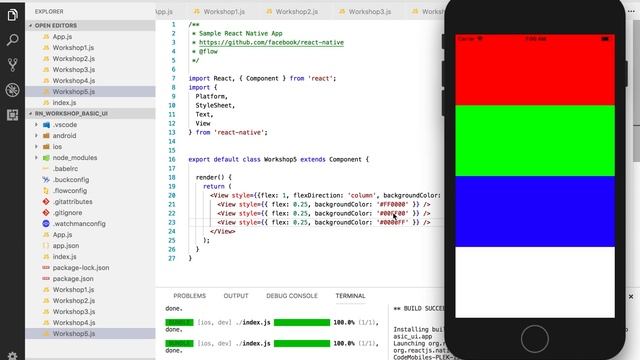The width and height of the screenshot is (640, 360).
Task: Click the .gitattributes file icon
Action: pyautogui.click(x=46, y=202)
